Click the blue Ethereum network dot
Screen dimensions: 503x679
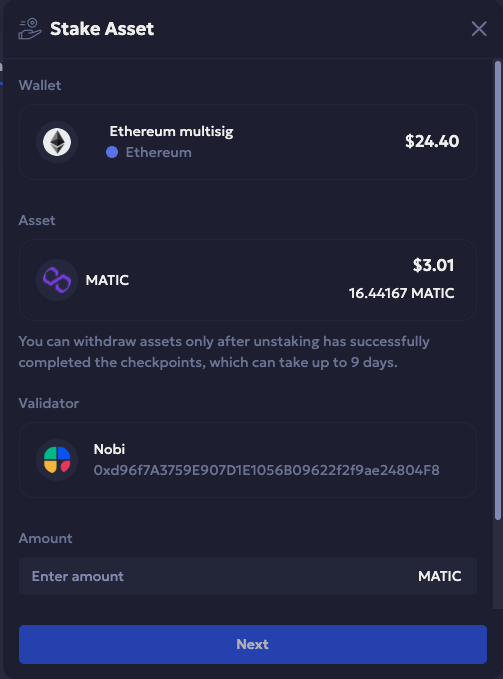[x=112, y=152]
